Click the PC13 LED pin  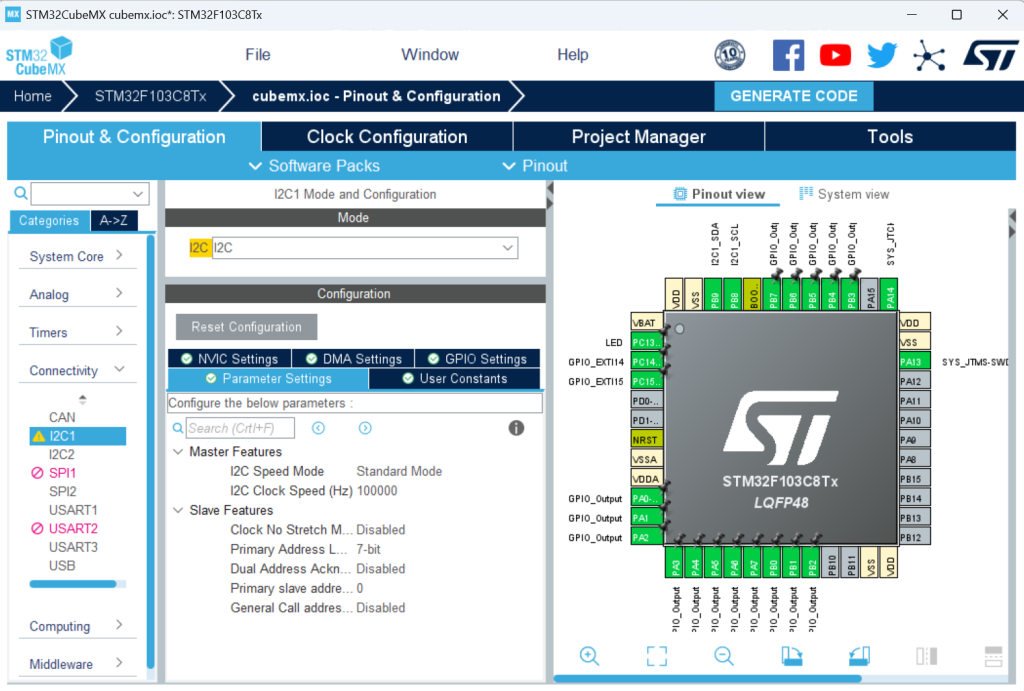click(x=647, y=342)
